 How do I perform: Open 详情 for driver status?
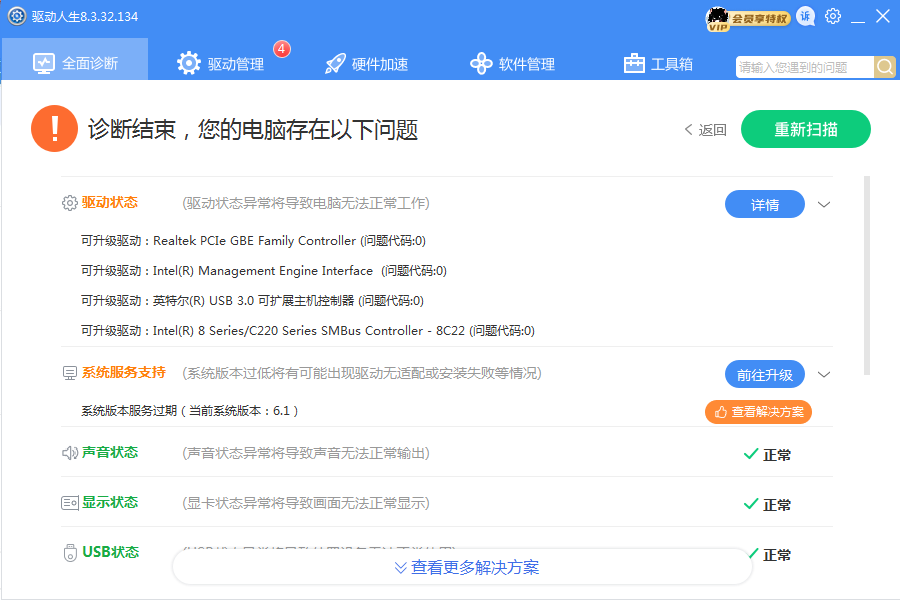click(x=765, y=204)
